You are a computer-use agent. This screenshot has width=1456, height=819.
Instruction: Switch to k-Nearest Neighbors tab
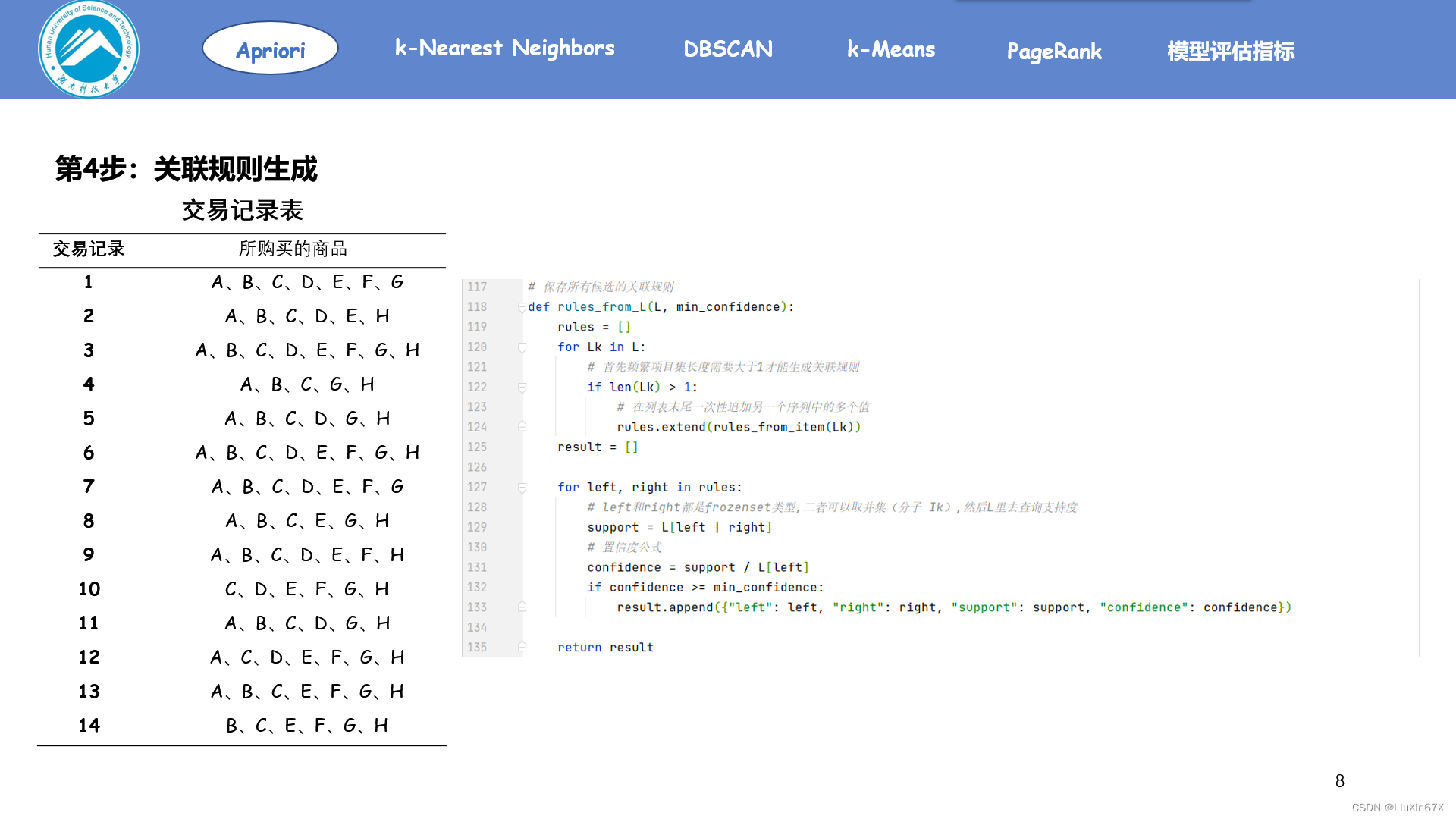(x=504, y=49)
